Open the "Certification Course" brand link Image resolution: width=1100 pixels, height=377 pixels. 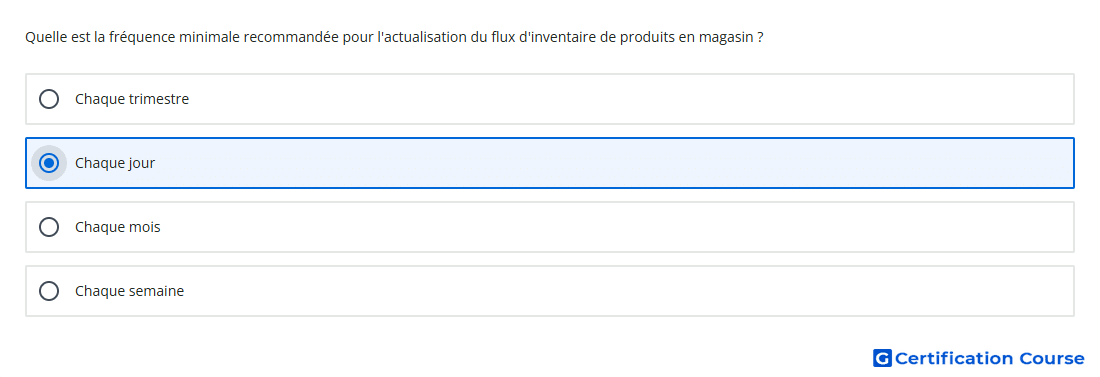click(x=979, y=358)
